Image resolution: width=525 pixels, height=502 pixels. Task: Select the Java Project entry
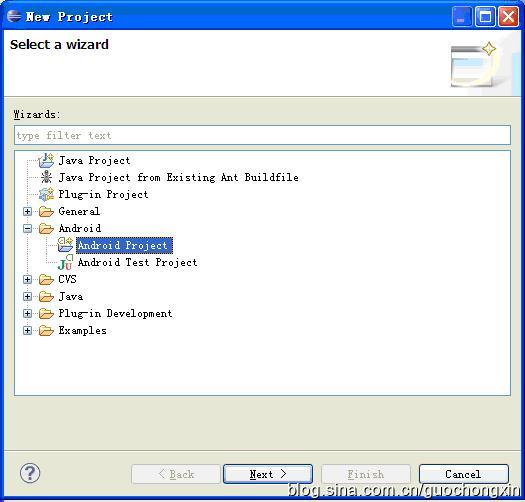click(x=94, y=161)
